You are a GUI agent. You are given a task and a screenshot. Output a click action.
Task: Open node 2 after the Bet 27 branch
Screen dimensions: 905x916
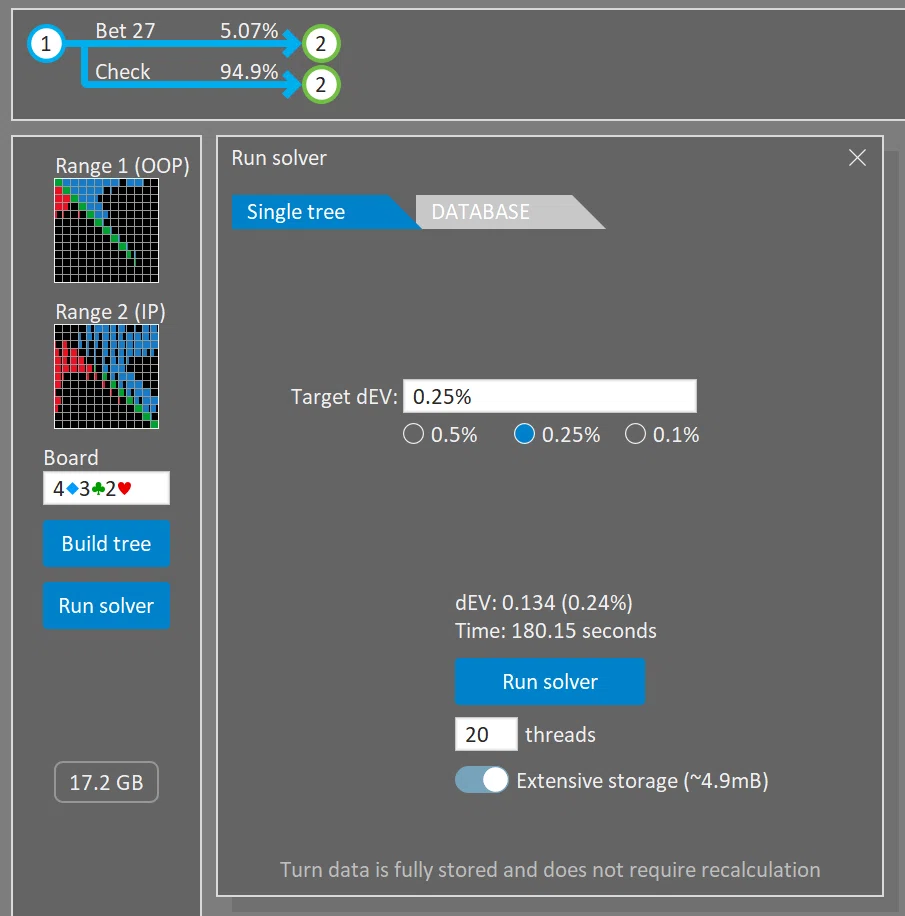pyautogui.click(x=321, y=44)
